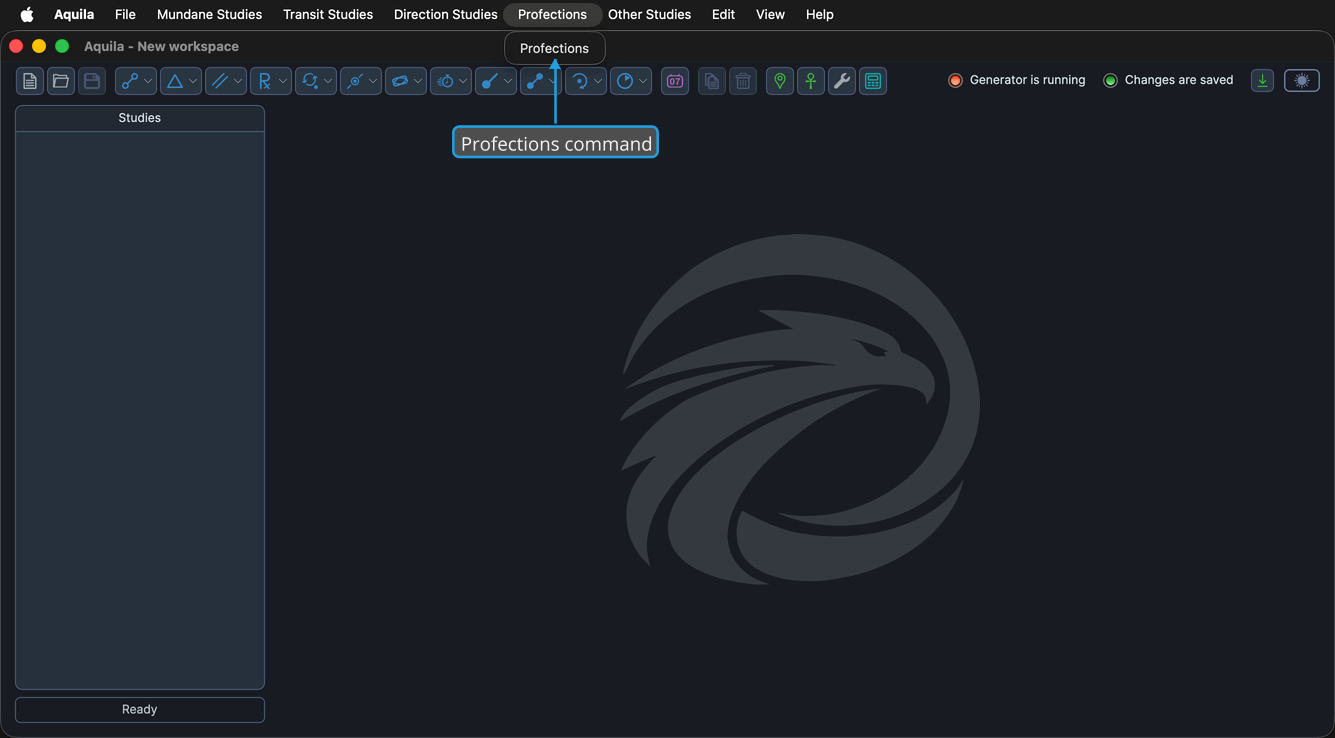Expand the dropdown beside the circle-with-line icon
This screenshot has height=738, width=1335.
click(508, 81)
